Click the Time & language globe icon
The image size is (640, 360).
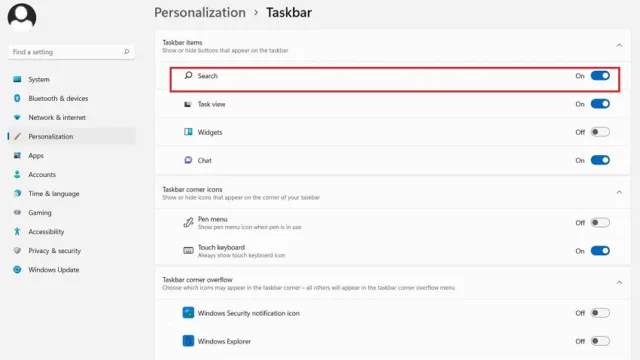pyautogui.click(x=17, y=193)
